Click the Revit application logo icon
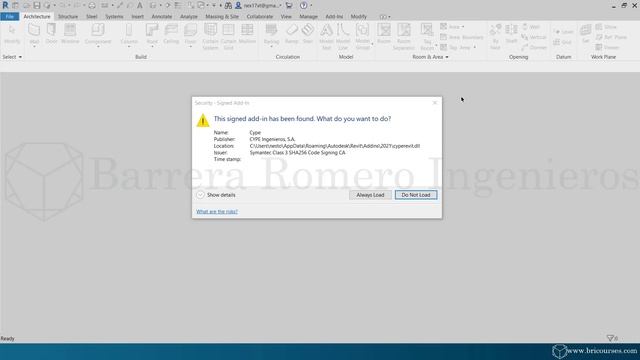The image size is (640, 360). point(5,5)
